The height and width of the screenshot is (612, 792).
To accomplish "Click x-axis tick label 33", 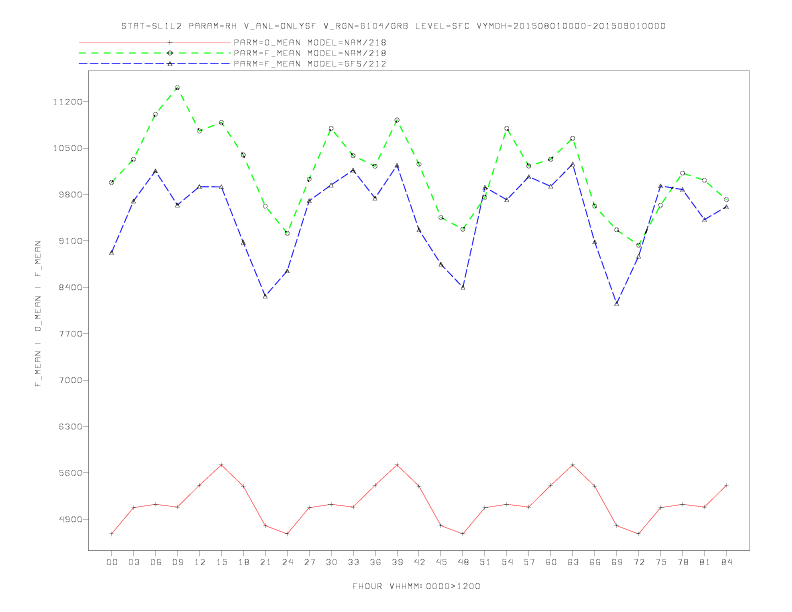I will coord(353,562).
